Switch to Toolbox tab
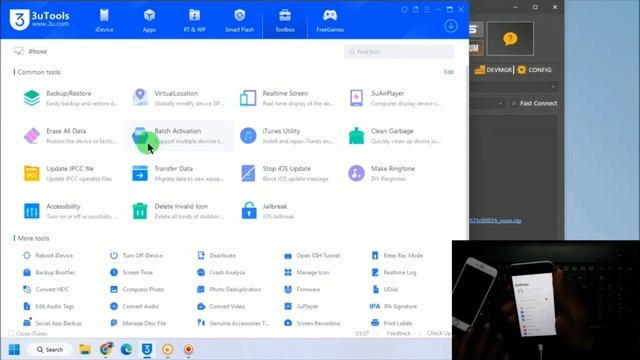Image resolution: width=640 pixels, height=360 pixels. point(285,20)
